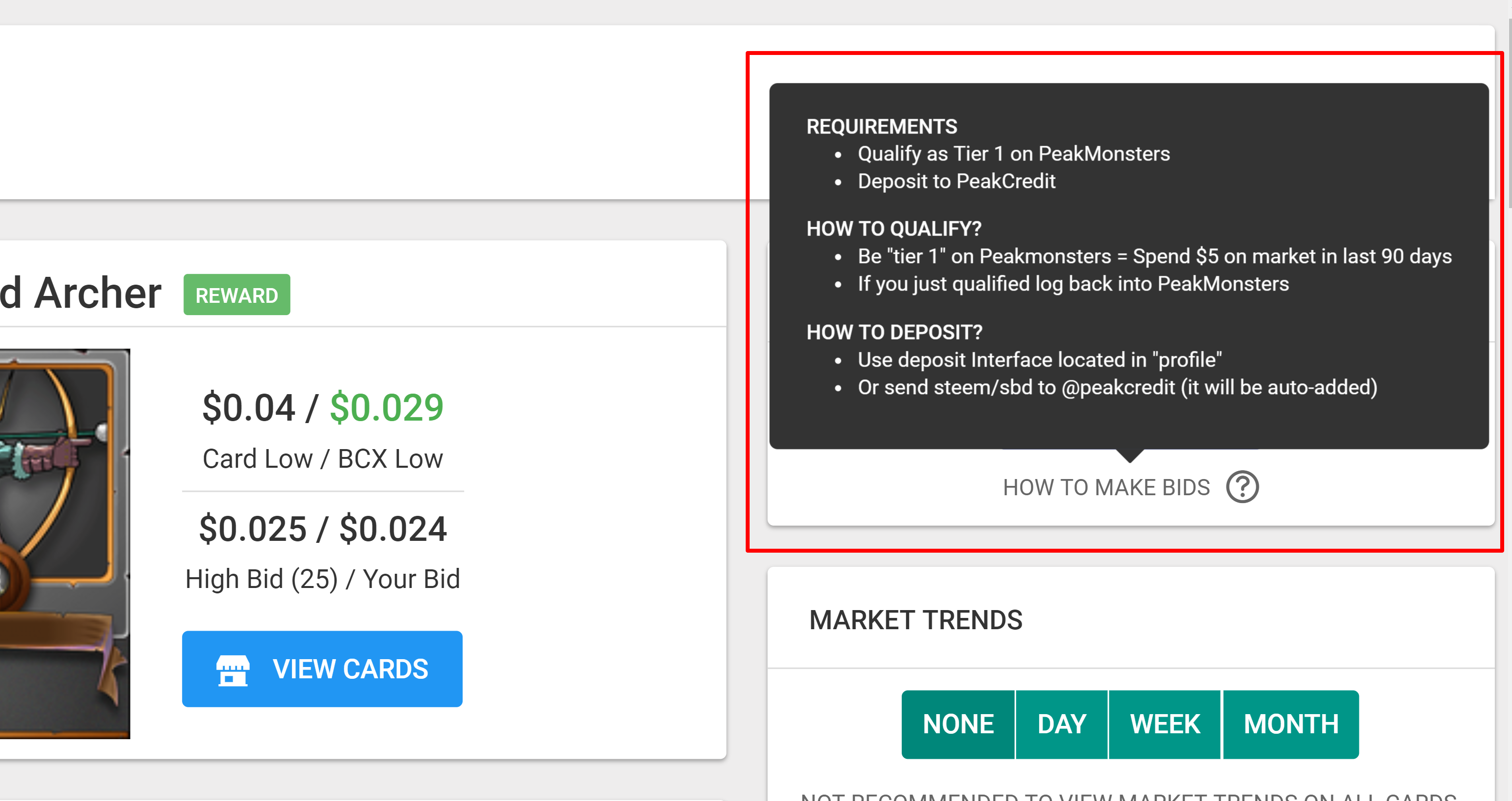Click the MARKET TRENDS heading
Screen dimensions: 1512x801
(x=915, y=620)
